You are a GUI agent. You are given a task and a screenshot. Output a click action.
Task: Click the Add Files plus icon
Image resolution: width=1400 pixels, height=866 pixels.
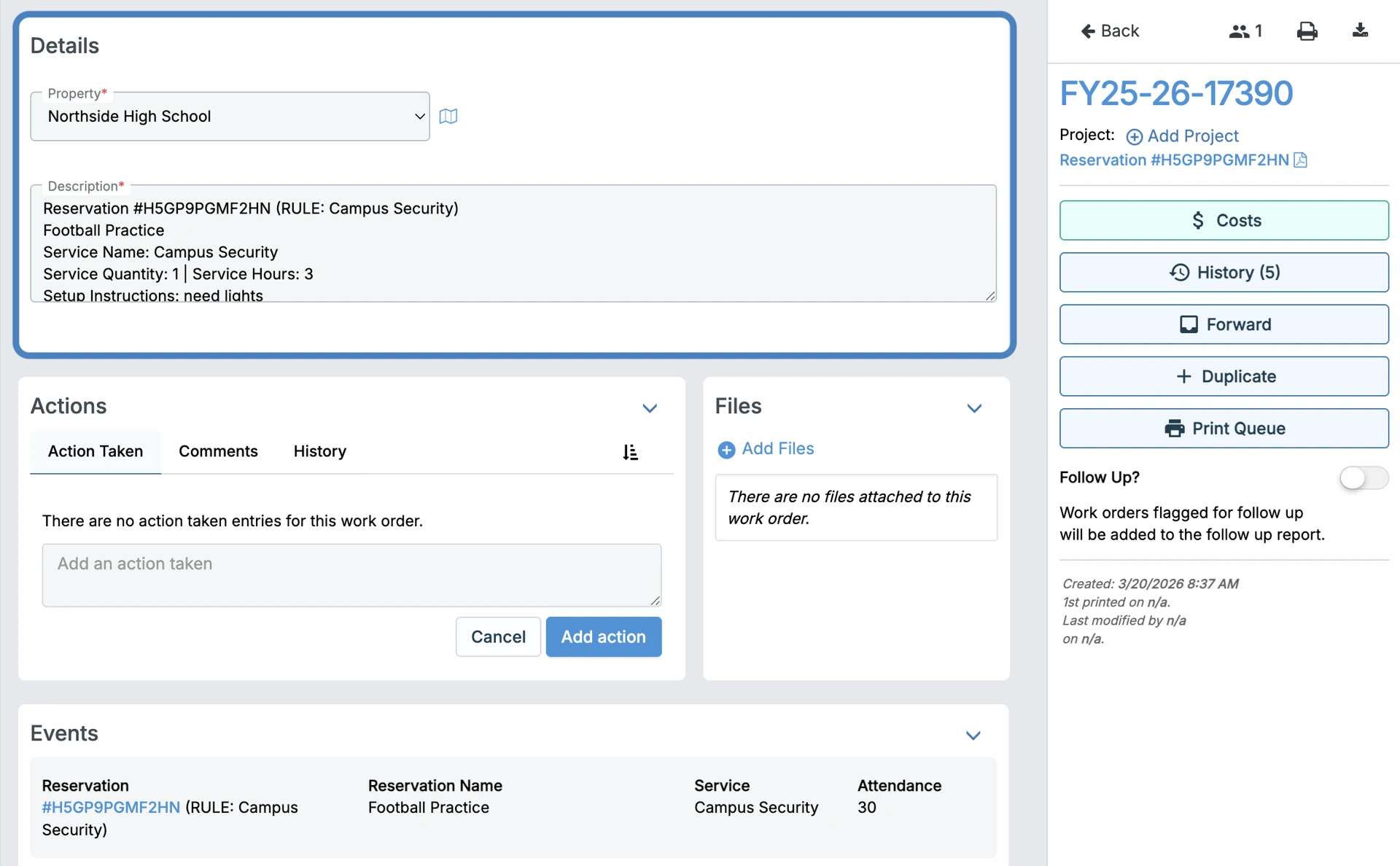coord(726,450)
